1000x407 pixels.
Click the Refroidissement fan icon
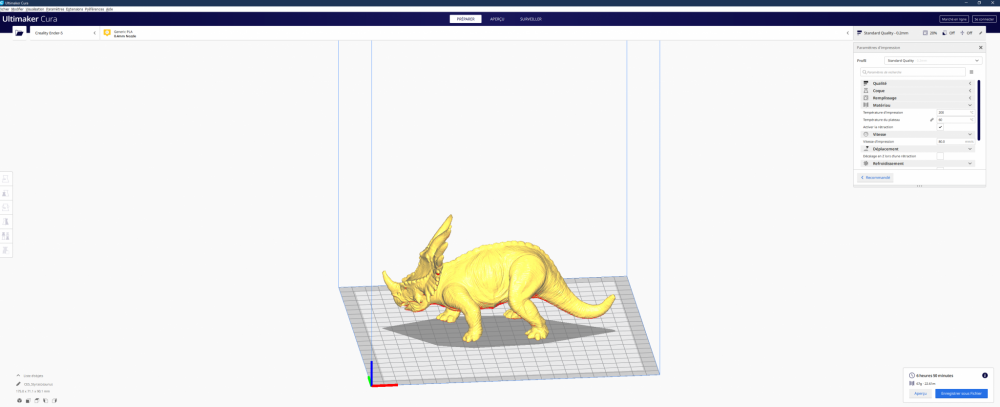click(x=865, y=163)
